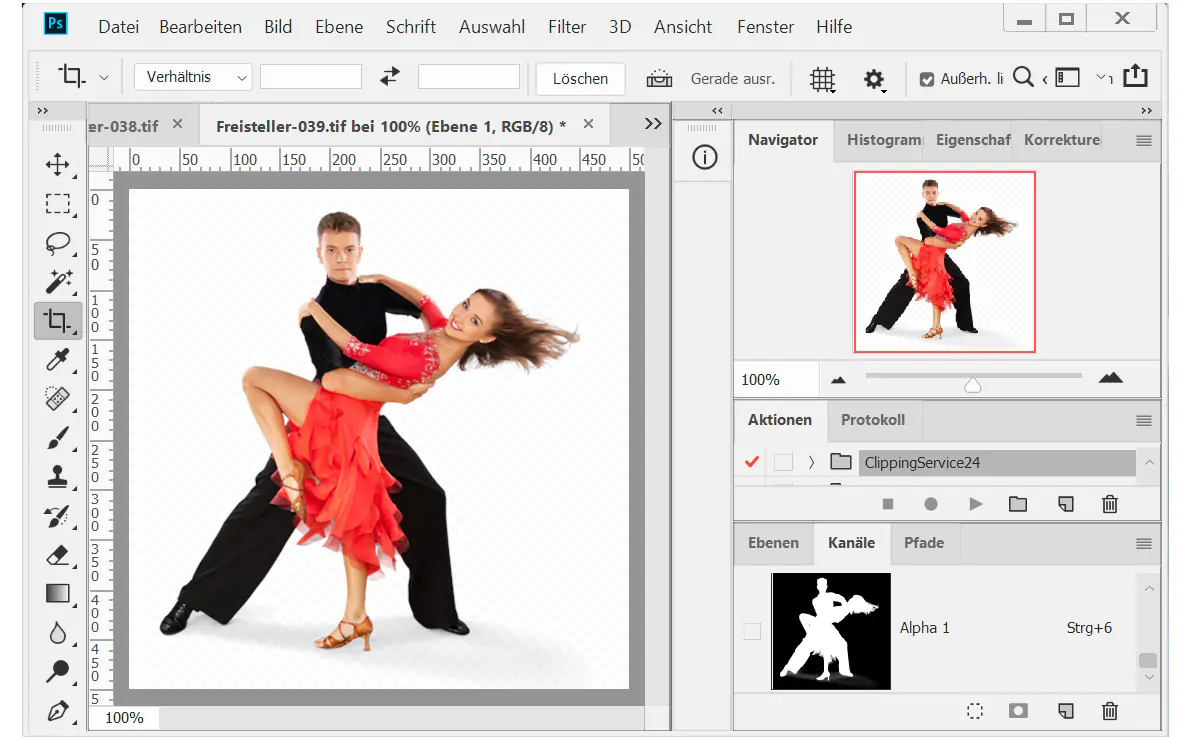Adjust the Navigator zoom slider
The image size is (1192, 740).
tap(973, 381)
